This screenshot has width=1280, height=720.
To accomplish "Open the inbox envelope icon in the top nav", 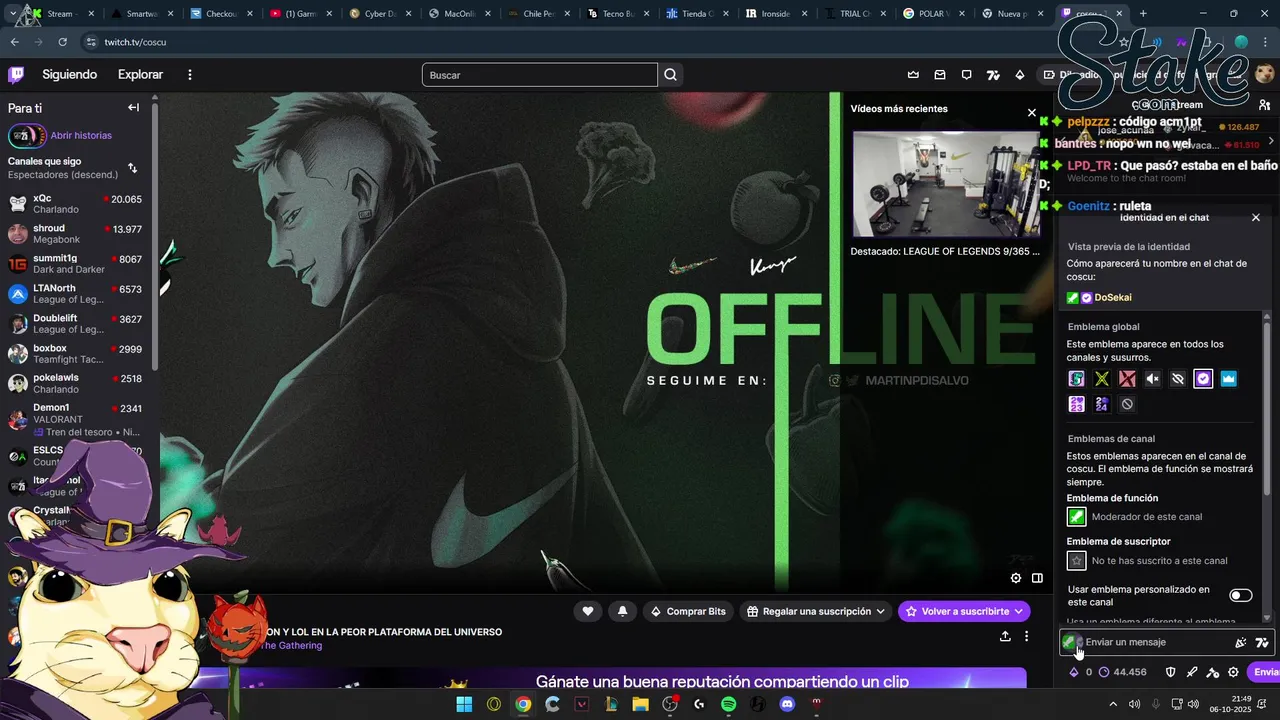I will point(940,75).
